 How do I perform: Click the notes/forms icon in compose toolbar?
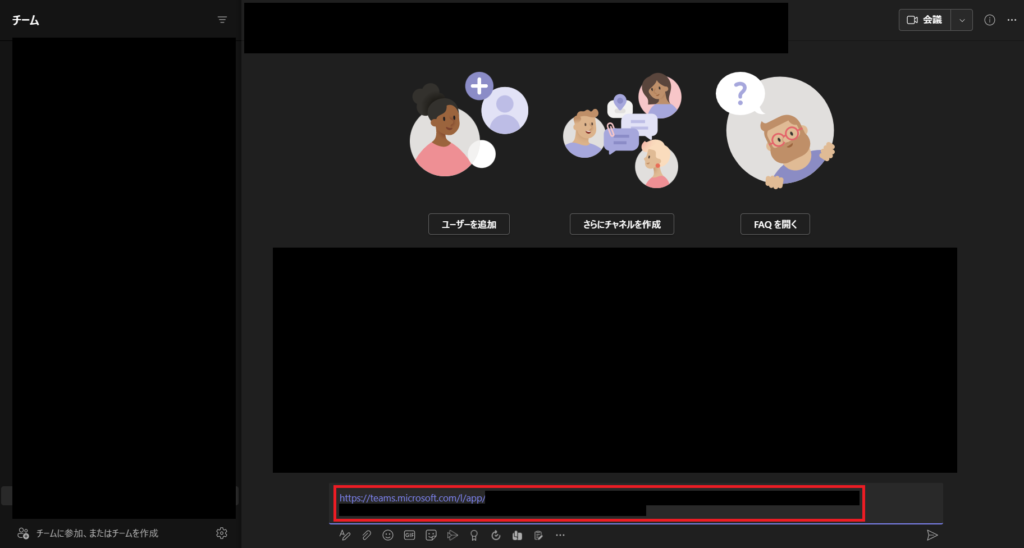tap(538, 536)
